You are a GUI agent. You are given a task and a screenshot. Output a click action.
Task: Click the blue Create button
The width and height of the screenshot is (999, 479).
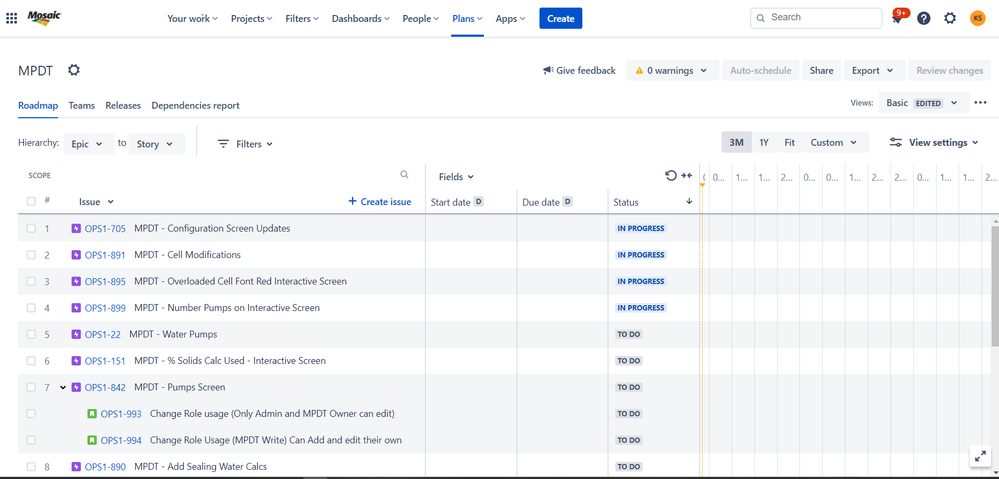(x=561, y=18)
